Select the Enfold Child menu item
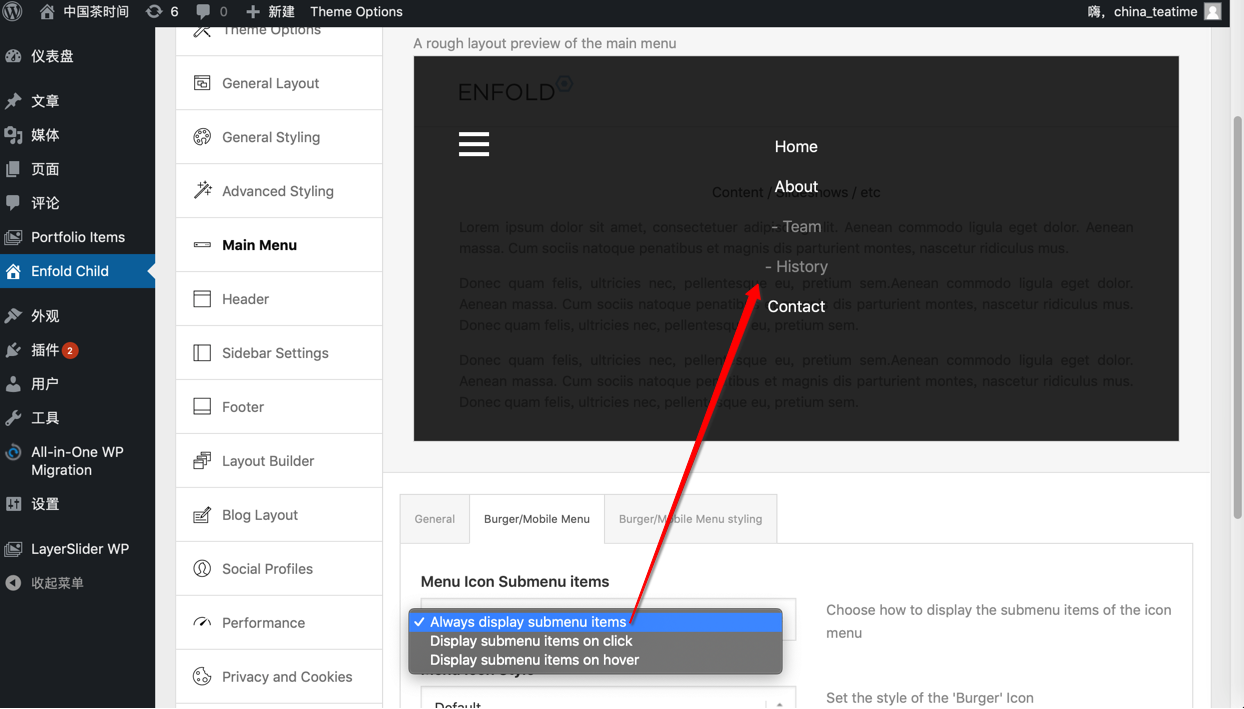The width and height of the screenshot is (1244, 709). [77, 271]
